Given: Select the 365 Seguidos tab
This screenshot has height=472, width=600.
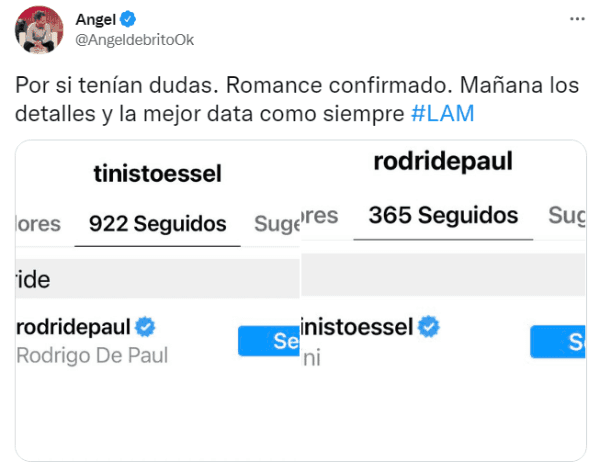Looking at the screenshot, I should point(443,215).
